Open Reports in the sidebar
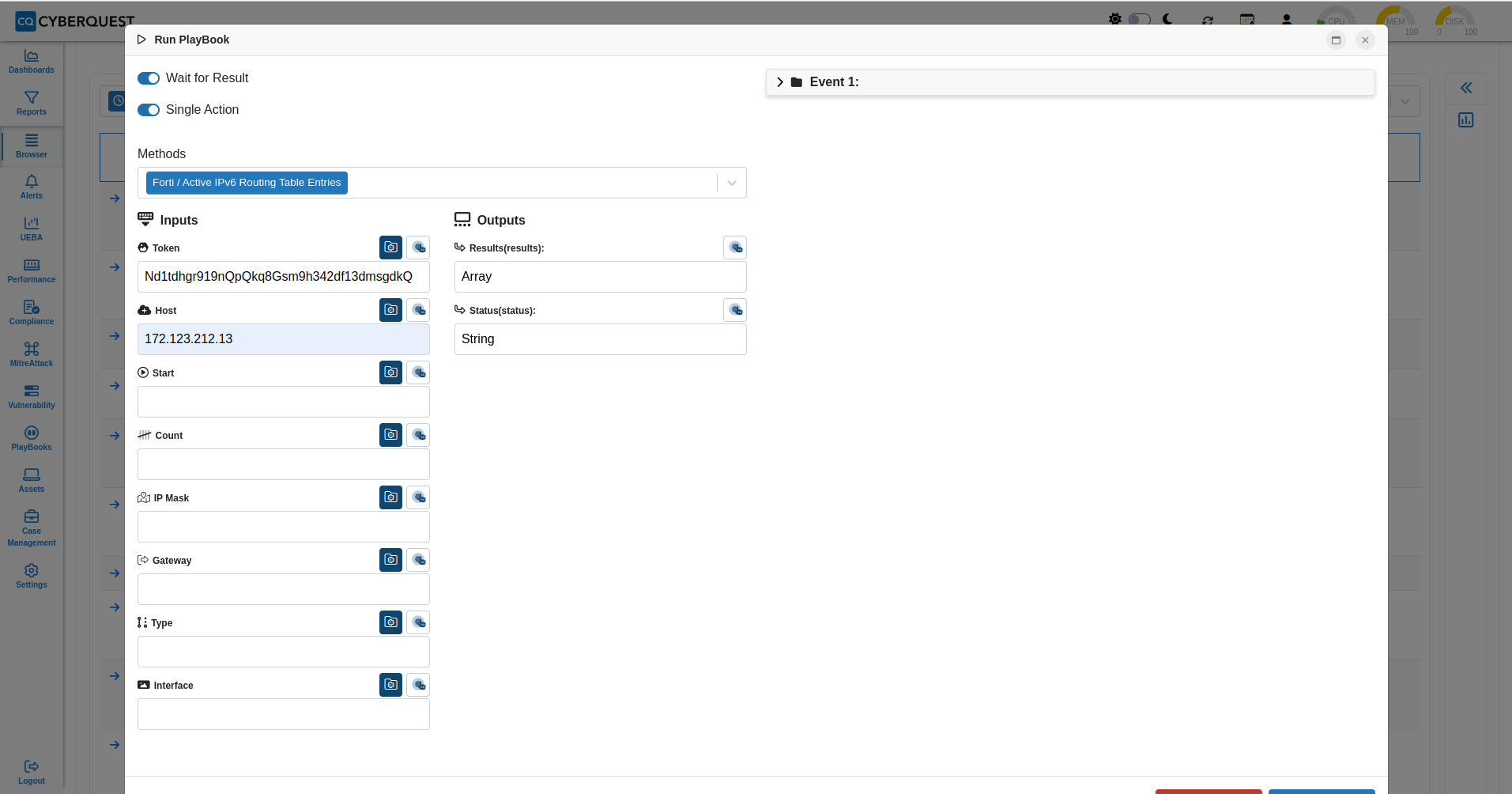This screenshot has height=794, width=1512. [32, 104]
